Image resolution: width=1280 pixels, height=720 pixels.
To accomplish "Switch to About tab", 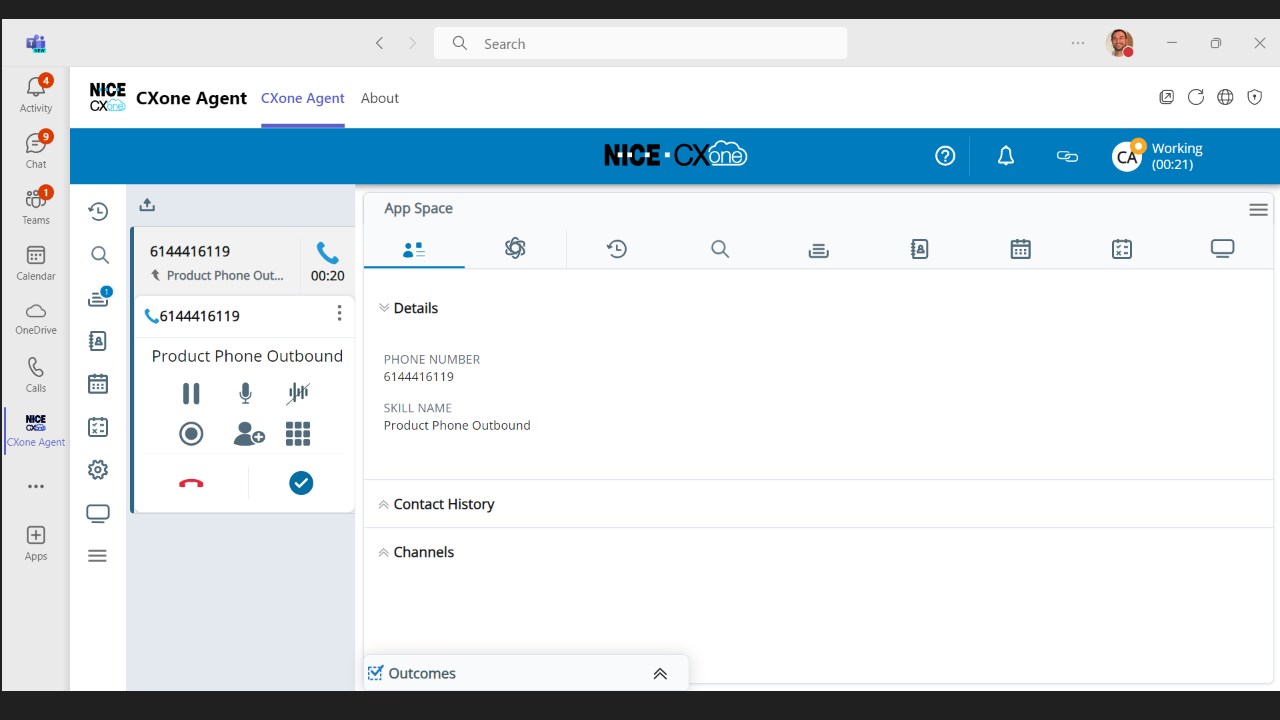I will [x=380, y=98].
